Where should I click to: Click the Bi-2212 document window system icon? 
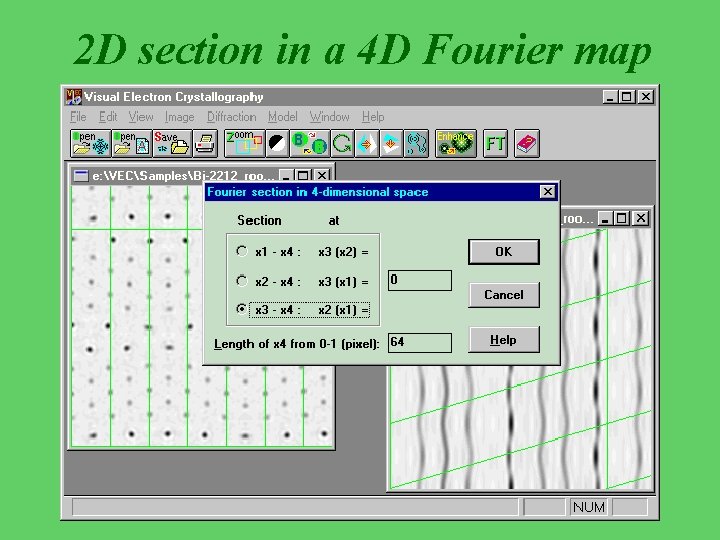click(81, 175)
